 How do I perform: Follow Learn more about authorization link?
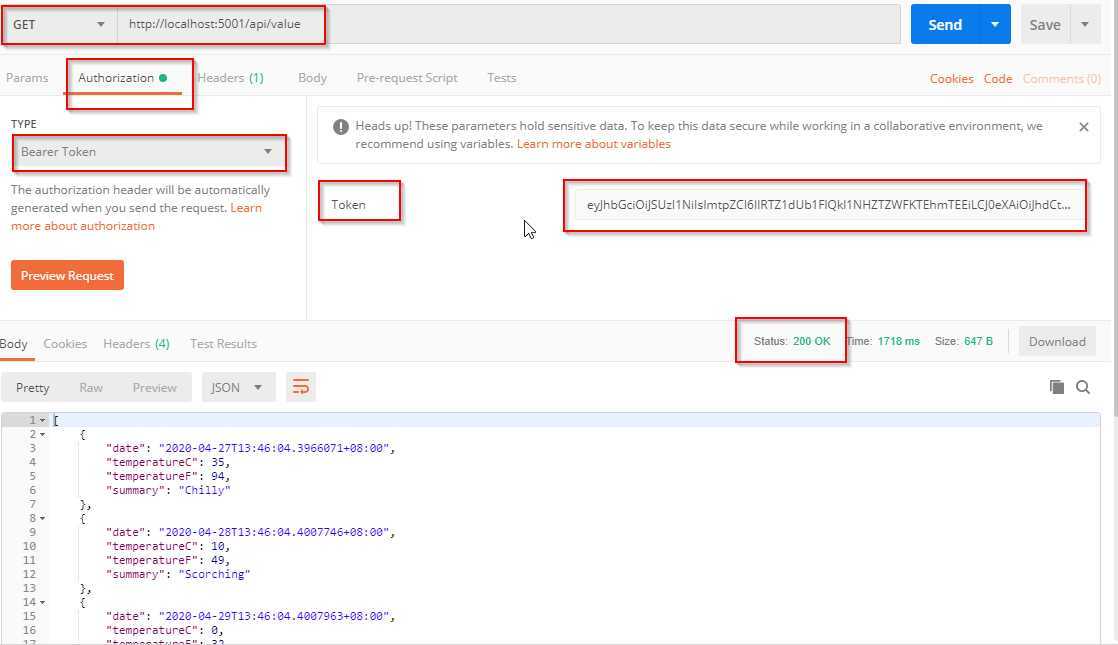pos(136,217)
